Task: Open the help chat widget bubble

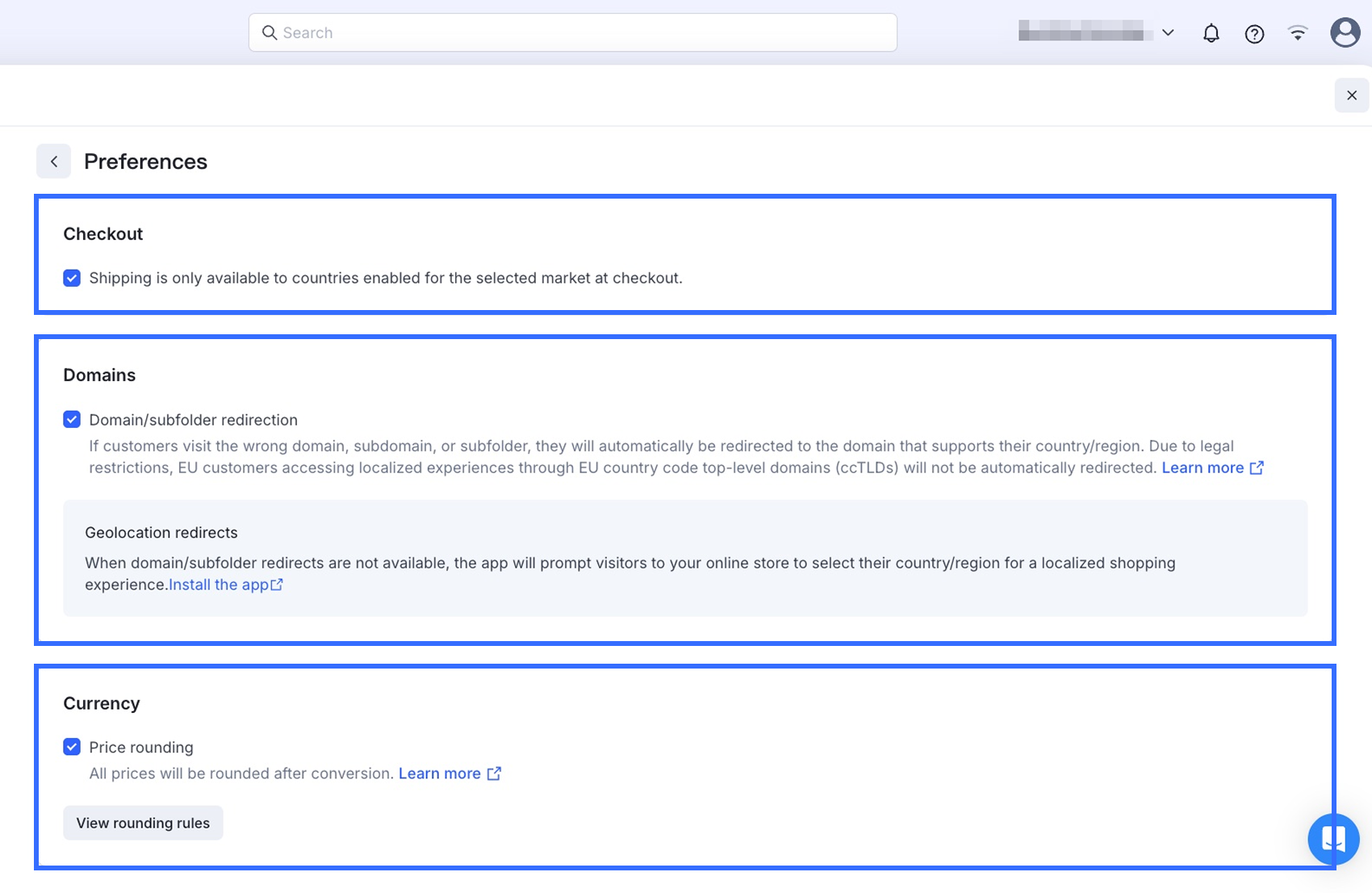Action: 1333,839
